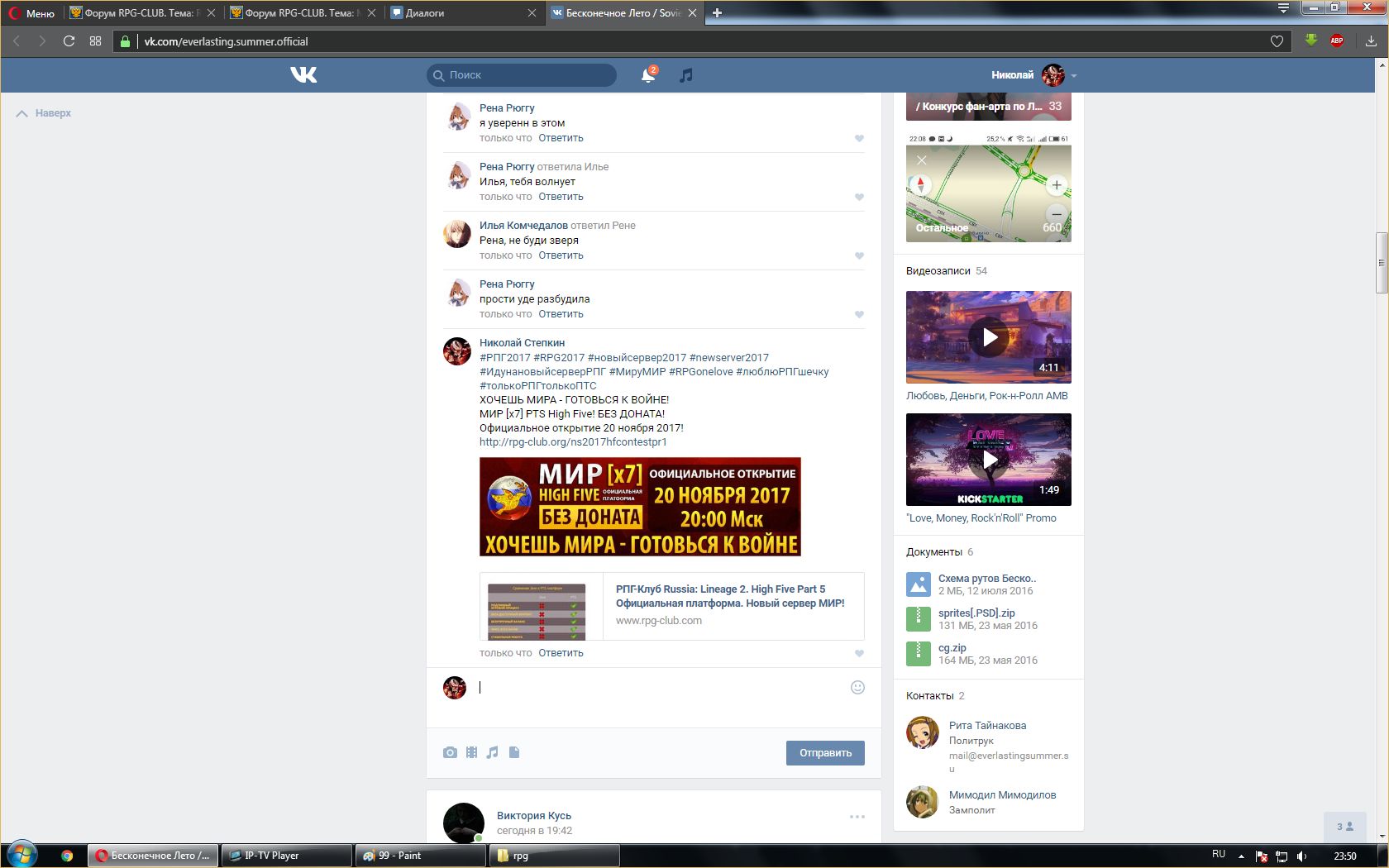Open the 99 - Paint taskbar window
This screenshot has width=1389, height=868.
tap(420, 856)
